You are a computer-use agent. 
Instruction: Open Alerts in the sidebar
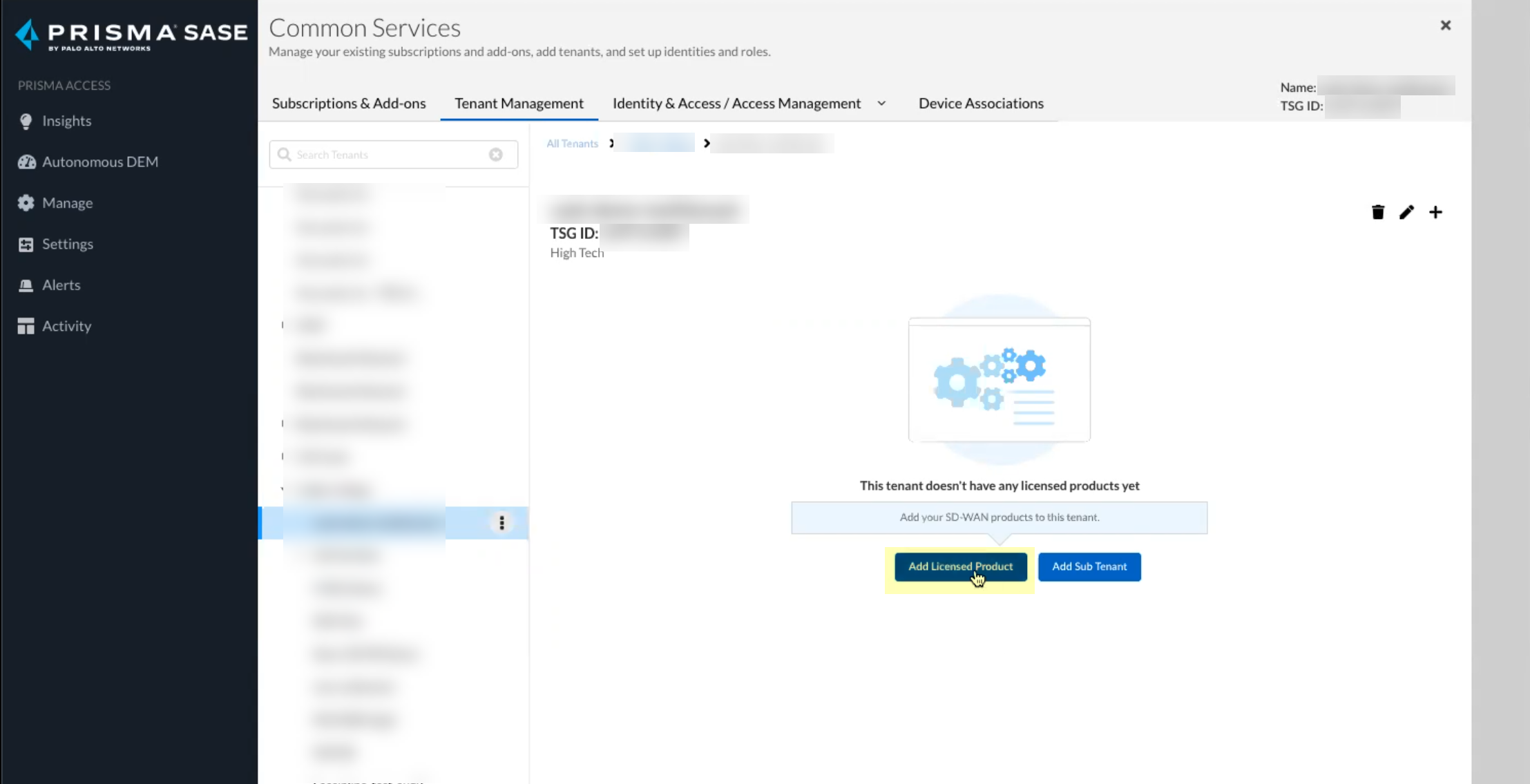pos(61,285)
